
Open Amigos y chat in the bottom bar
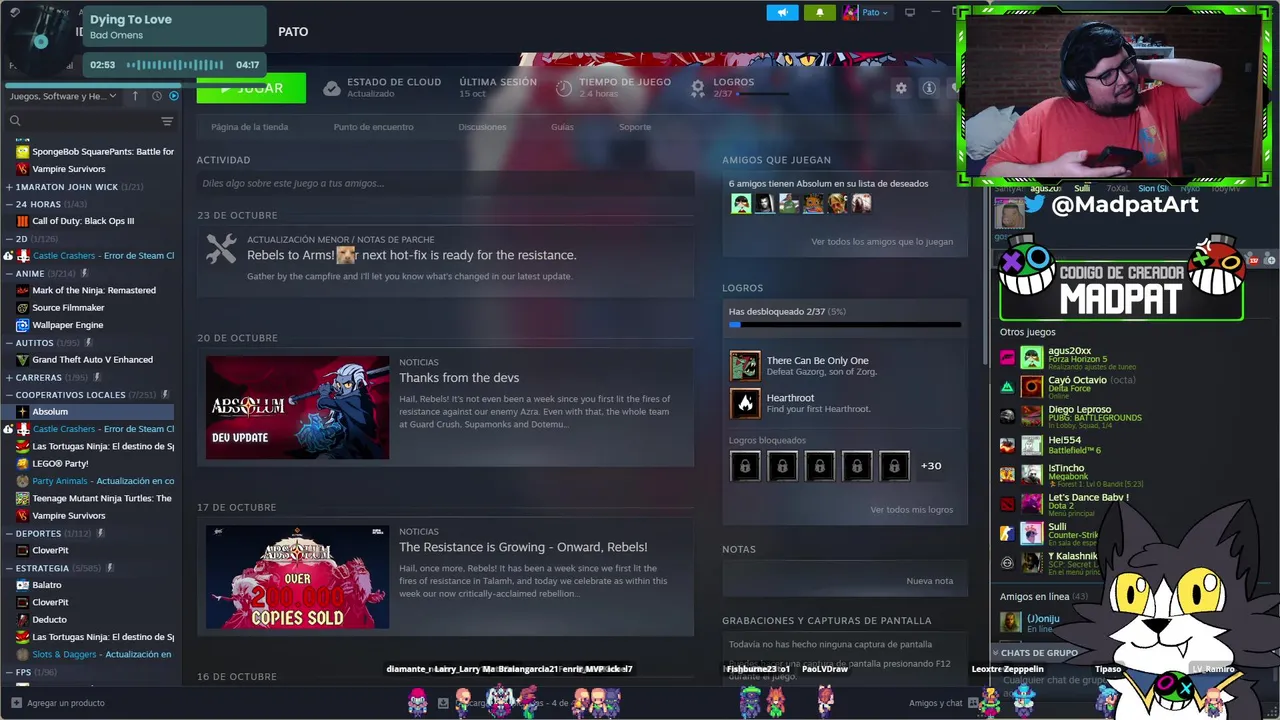935,703
